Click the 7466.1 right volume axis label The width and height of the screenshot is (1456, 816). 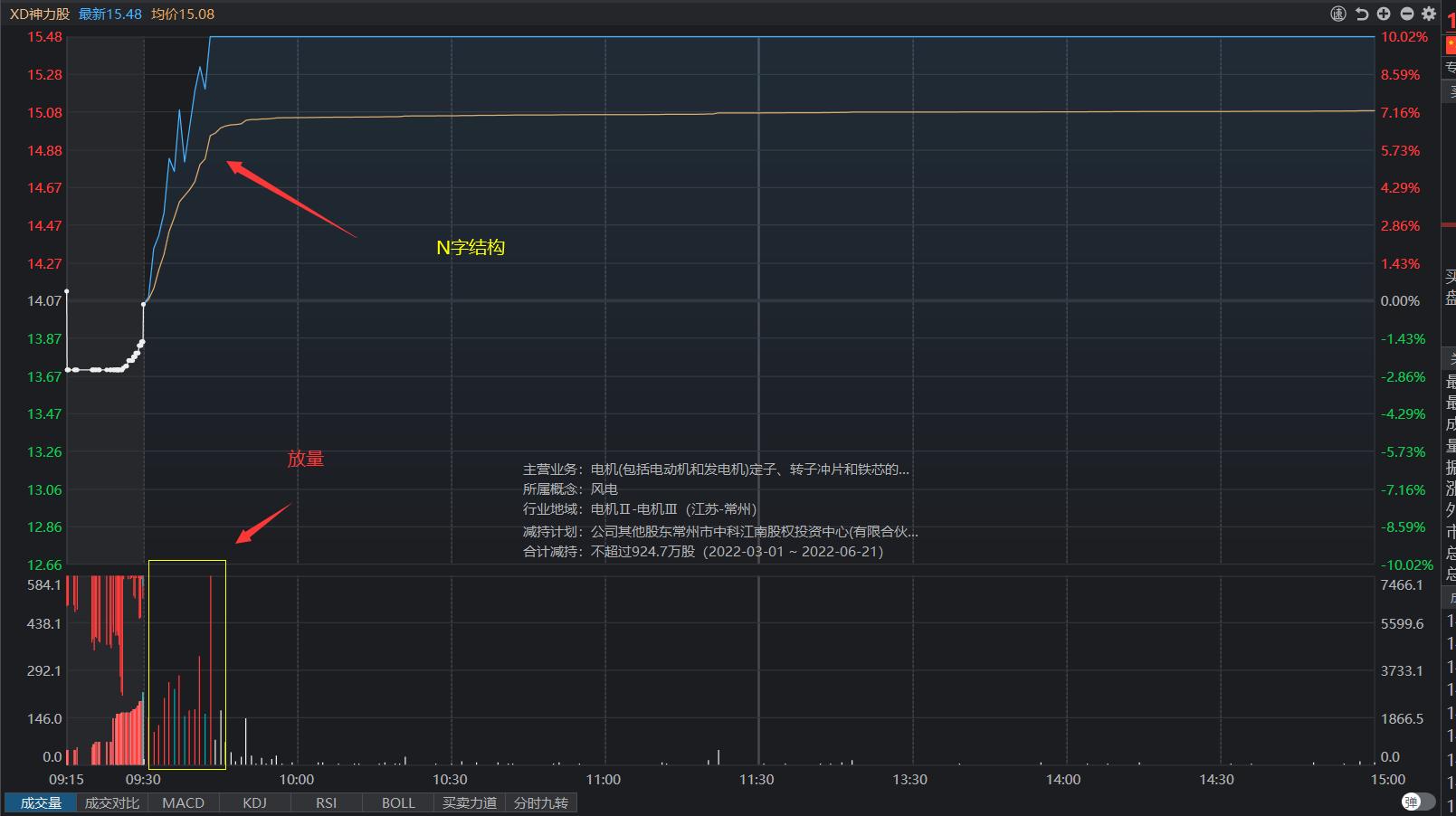click(1402, 585)
